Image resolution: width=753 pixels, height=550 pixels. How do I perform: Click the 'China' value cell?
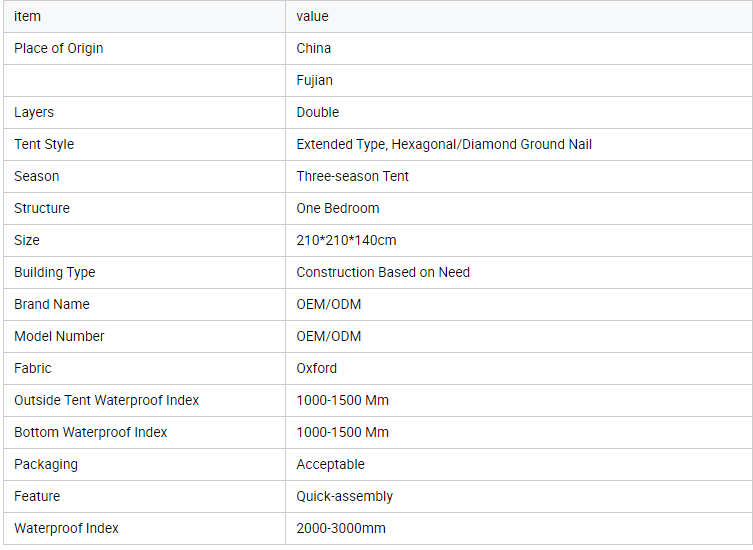tap(314, 48)
